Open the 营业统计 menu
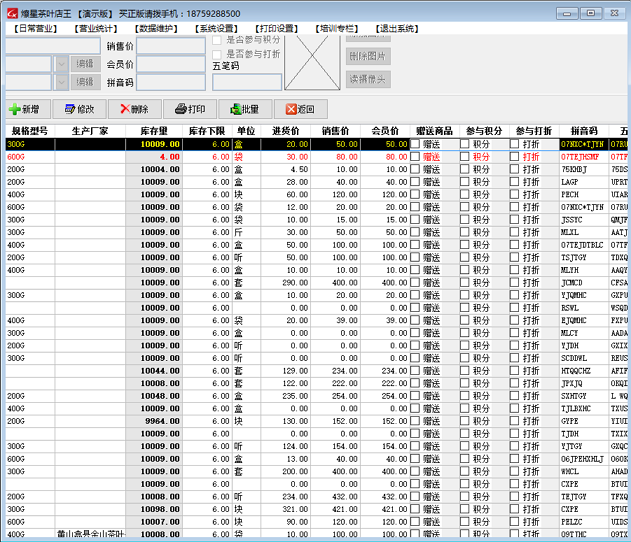Viewport: 631px width, 542px height. point(96,29)
